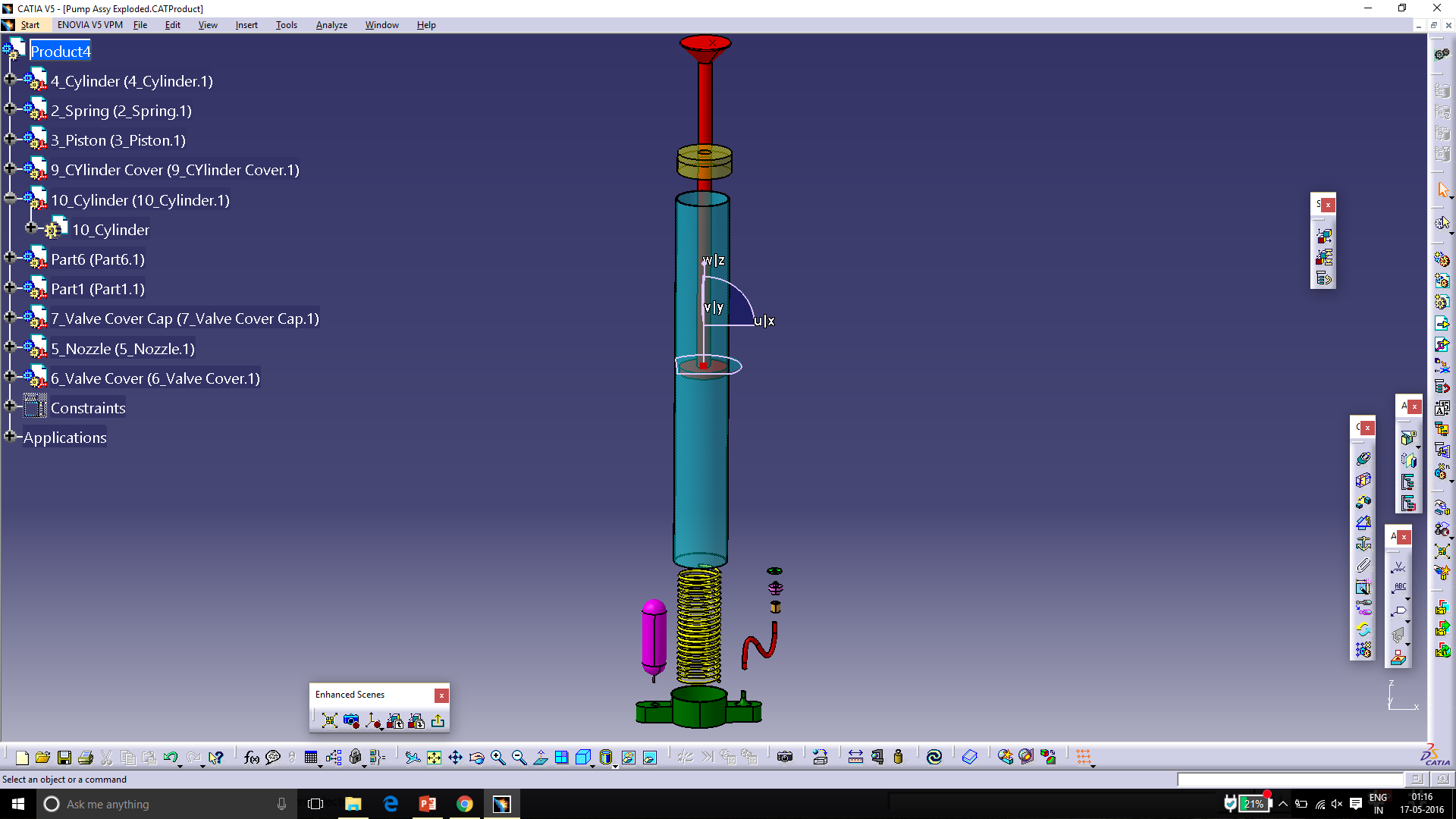The height and width of the screenshot is (819, 1456).
Task: Open the view mode shading dropdown arrow
Action: tap(615, 766)
